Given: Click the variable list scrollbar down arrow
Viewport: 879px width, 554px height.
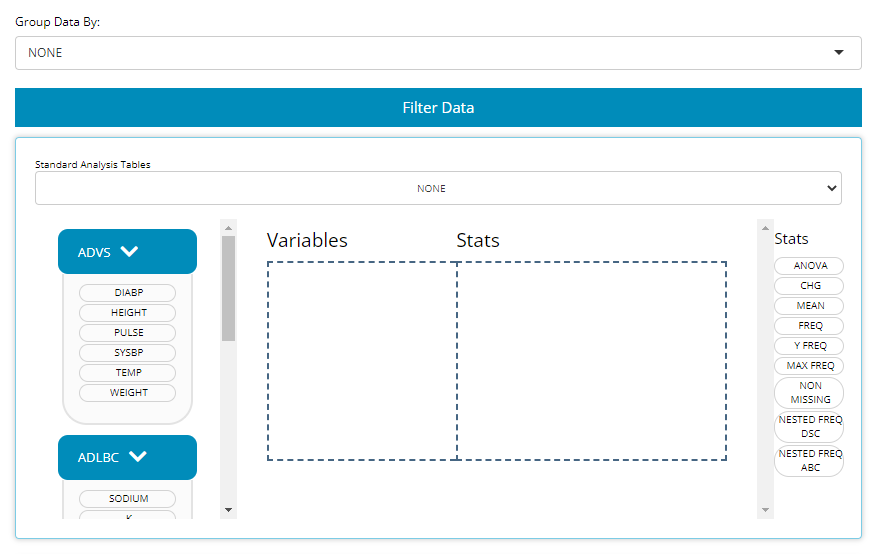Looking at the screenshot, I should [229, 510].
